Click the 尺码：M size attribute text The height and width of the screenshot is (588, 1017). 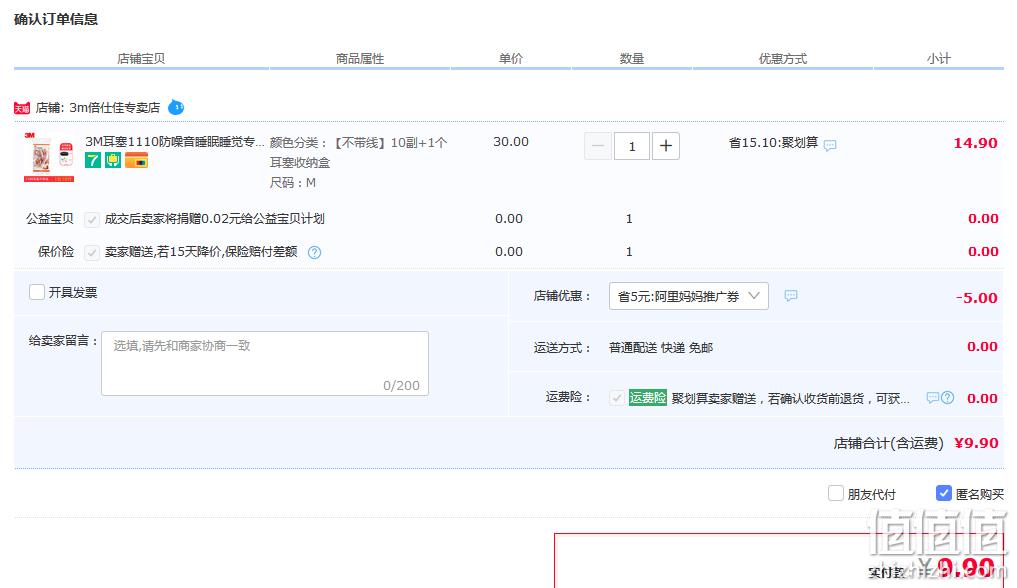coord(293,183)
